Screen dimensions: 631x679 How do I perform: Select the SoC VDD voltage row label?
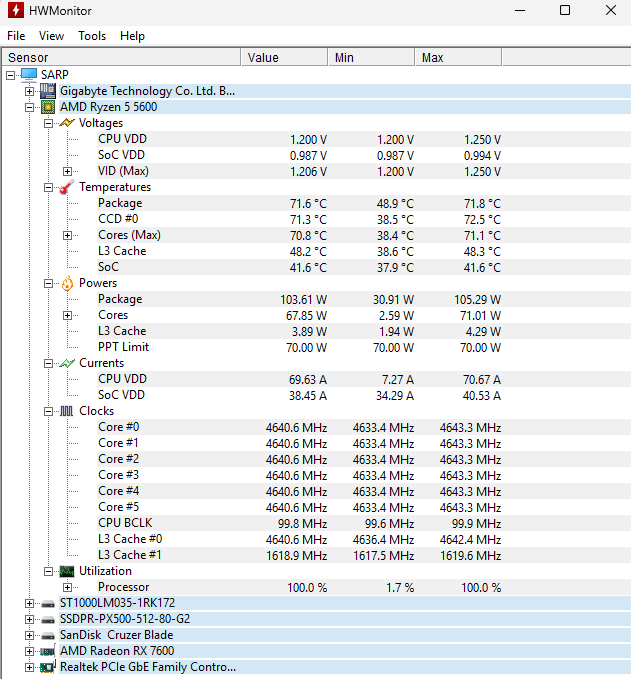click(x=121, y=155)
